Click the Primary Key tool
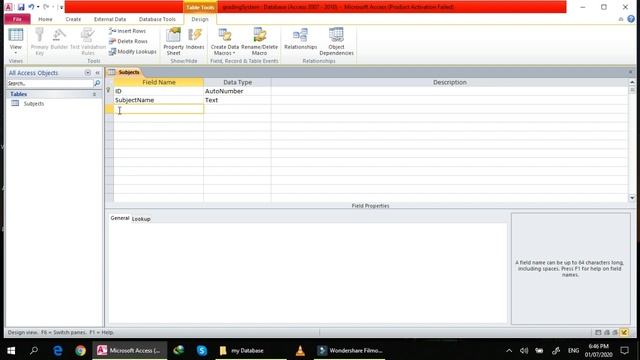The height and width of the screenshot is (360, 640). [39, 41]
